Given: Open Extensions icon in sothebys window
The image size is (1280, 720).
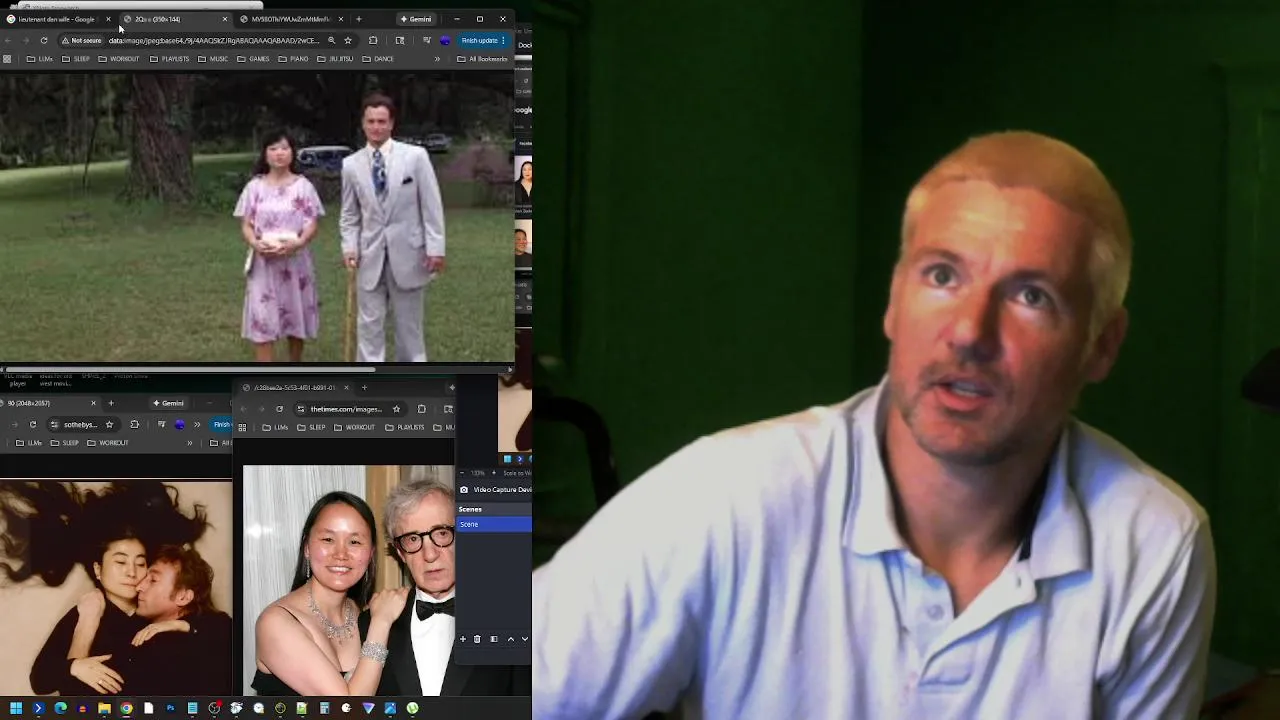Looking at the screenshot, I should [x=135, y=424].
